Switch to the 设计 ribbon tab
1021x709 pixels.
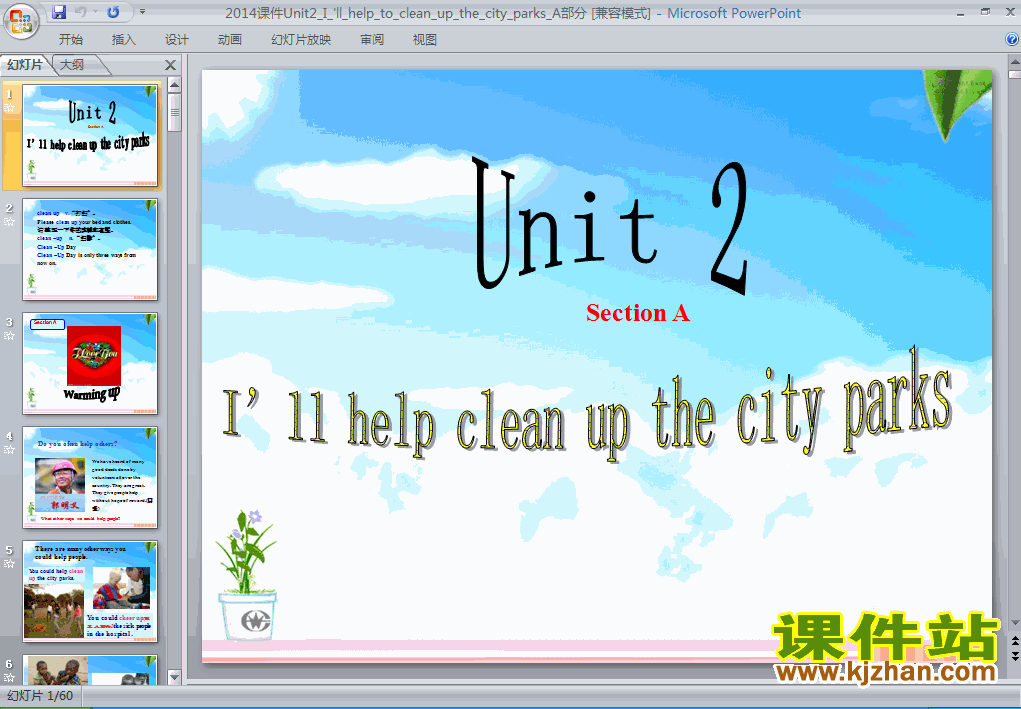(176, 40)
